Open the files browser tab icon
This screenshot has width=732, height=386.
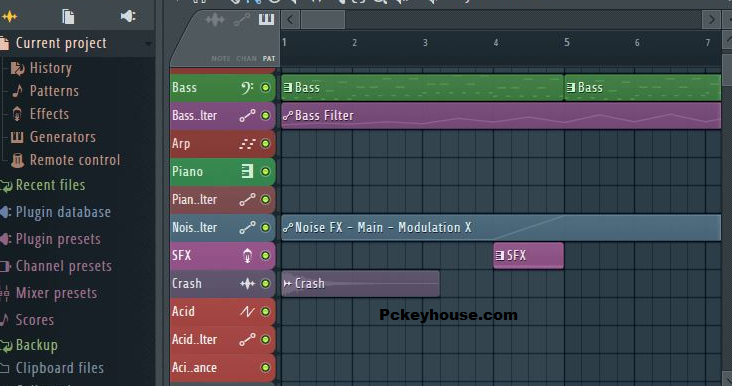click(x=68, y=17)
